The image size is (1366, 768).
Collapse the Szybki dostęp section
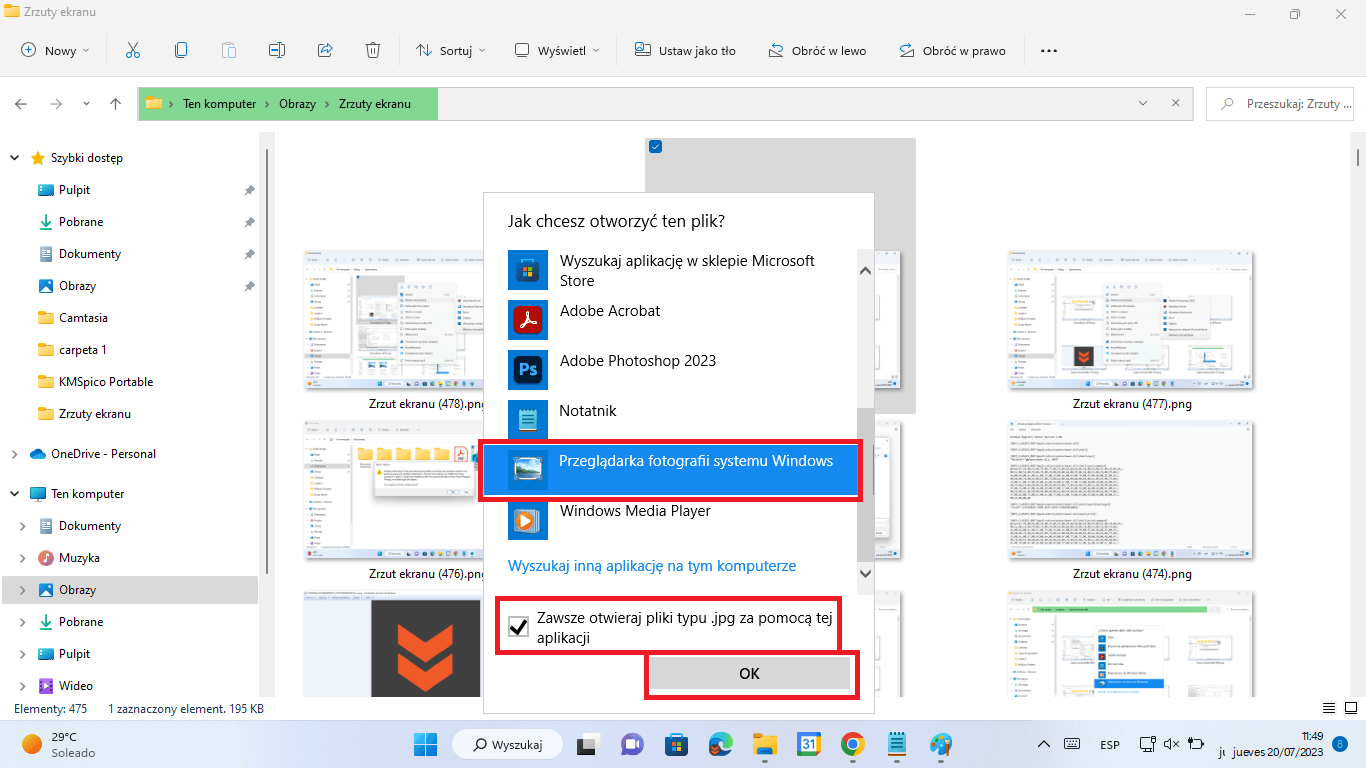[14, 158]
